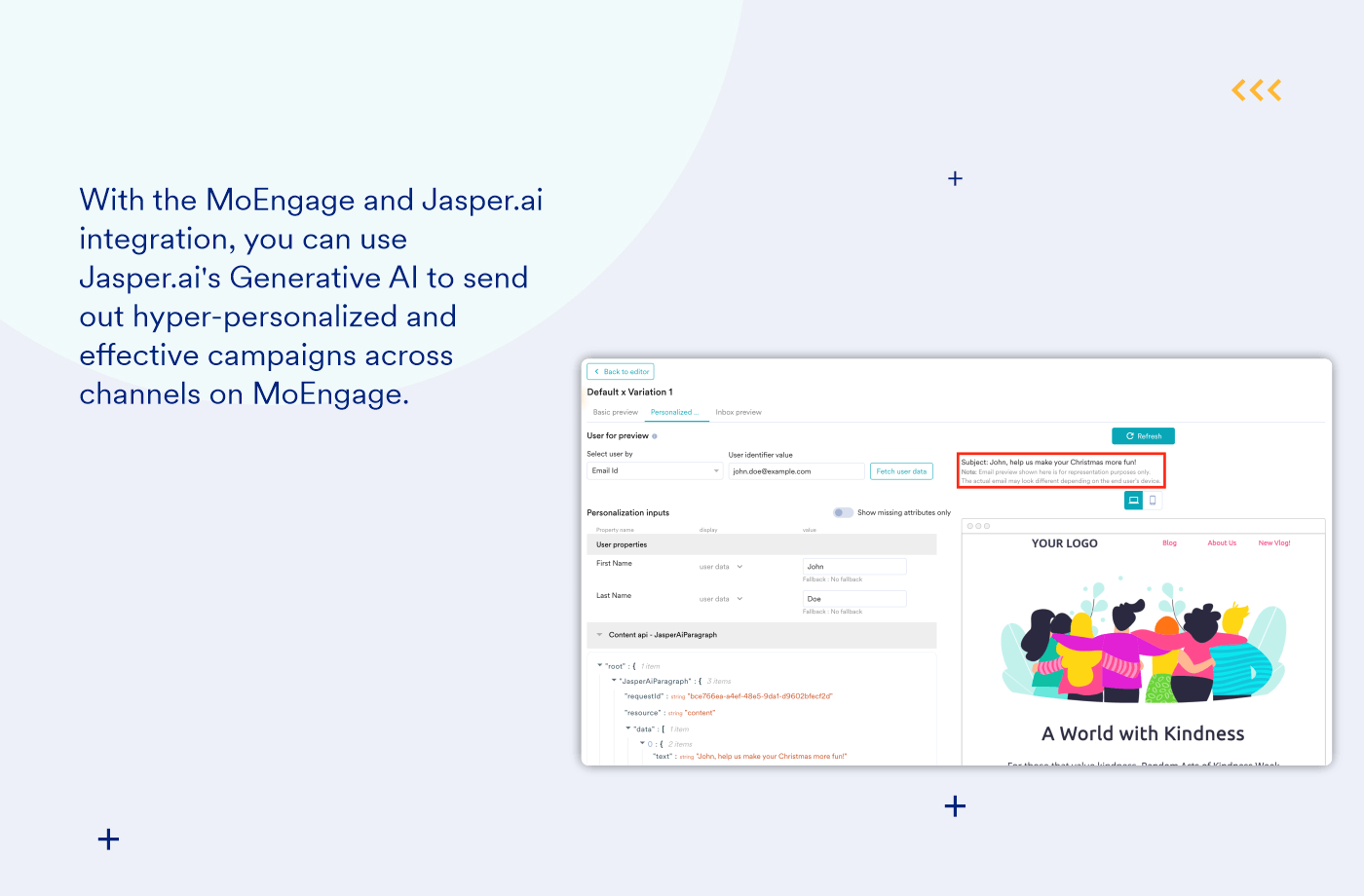Collapse the Content api - JasperAiParagraph section

tap(599, 635)
